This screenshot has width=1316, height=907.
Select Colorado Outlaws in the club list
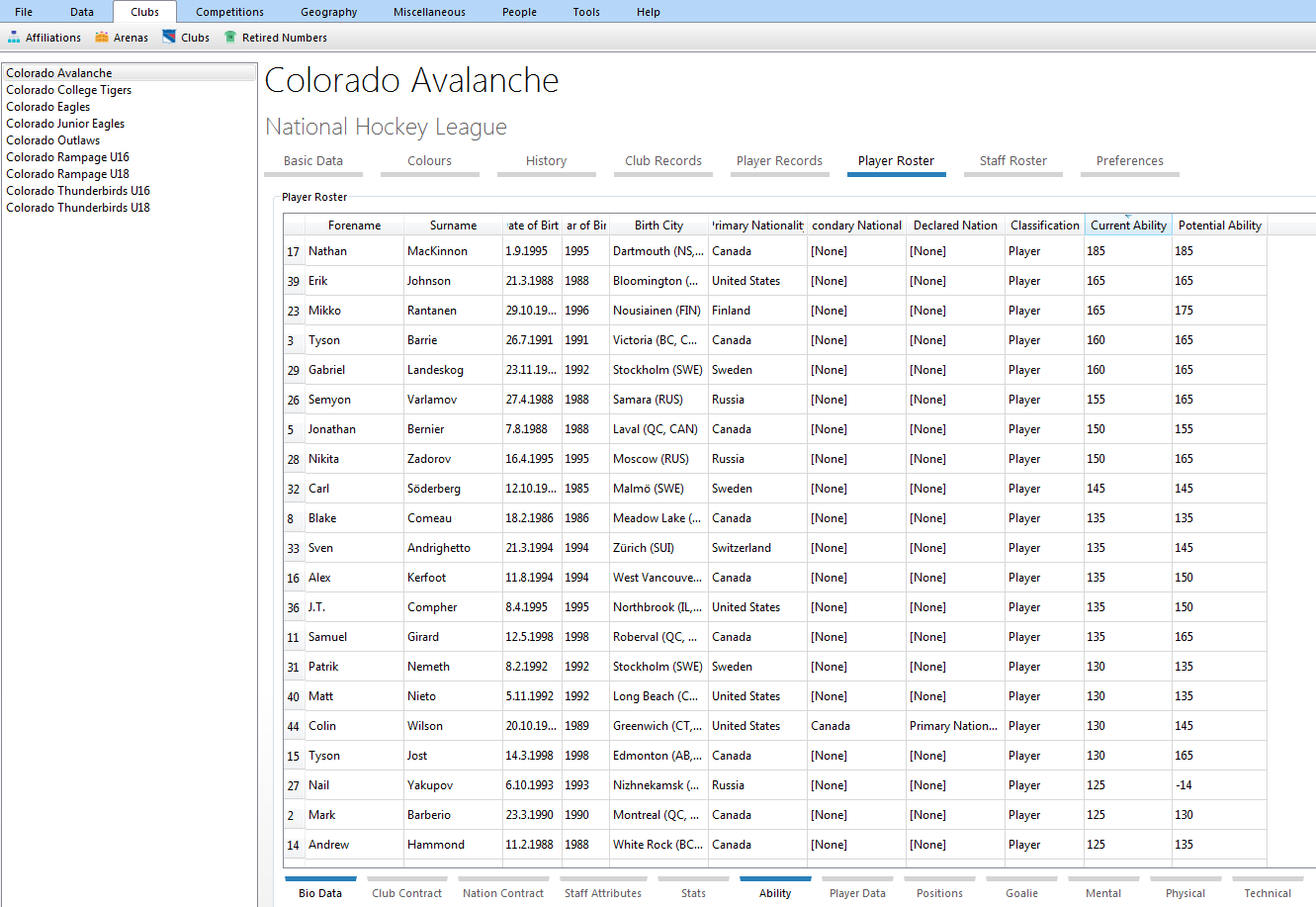[129, 140]
